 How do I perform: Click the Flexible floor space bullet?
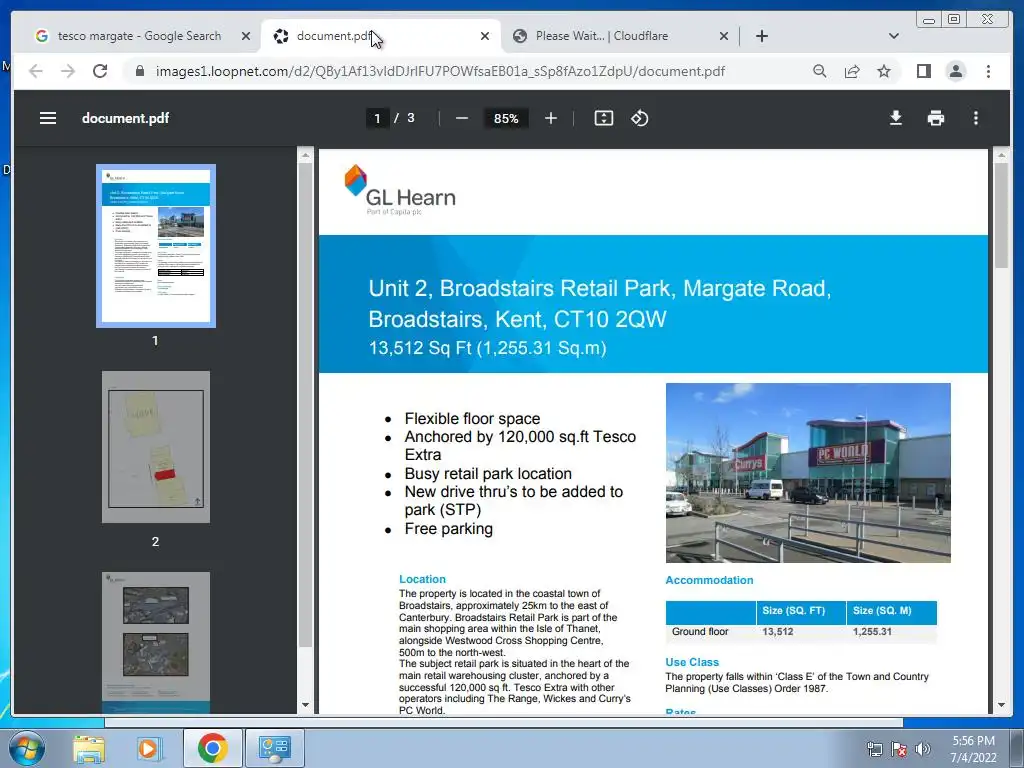pyautogui.click(x=472, y=419)
